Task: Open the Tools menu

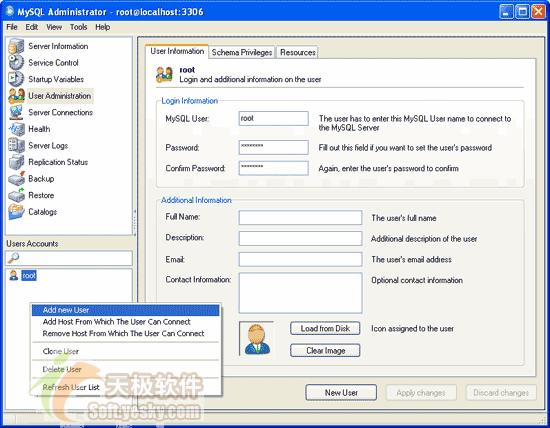Action: click(79, 27)
